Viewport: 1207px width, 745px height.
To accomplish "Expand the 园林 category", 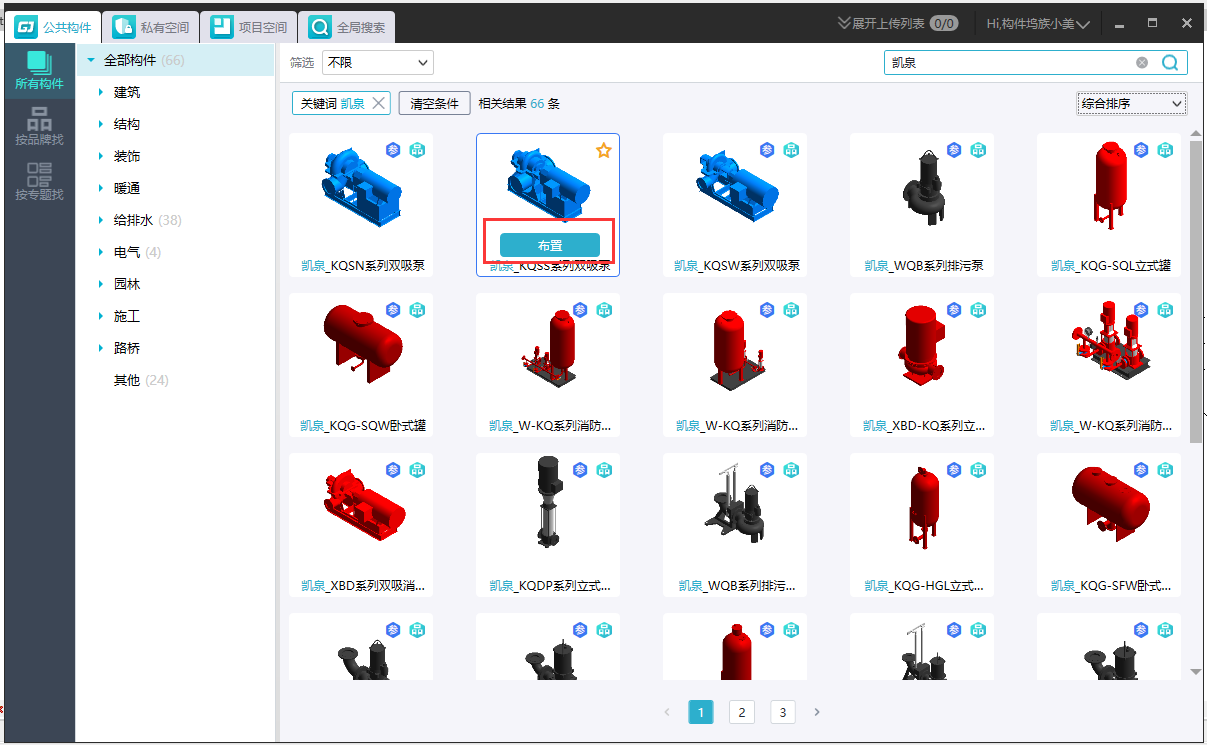I will pyautogui.click(x=101, y=284).
